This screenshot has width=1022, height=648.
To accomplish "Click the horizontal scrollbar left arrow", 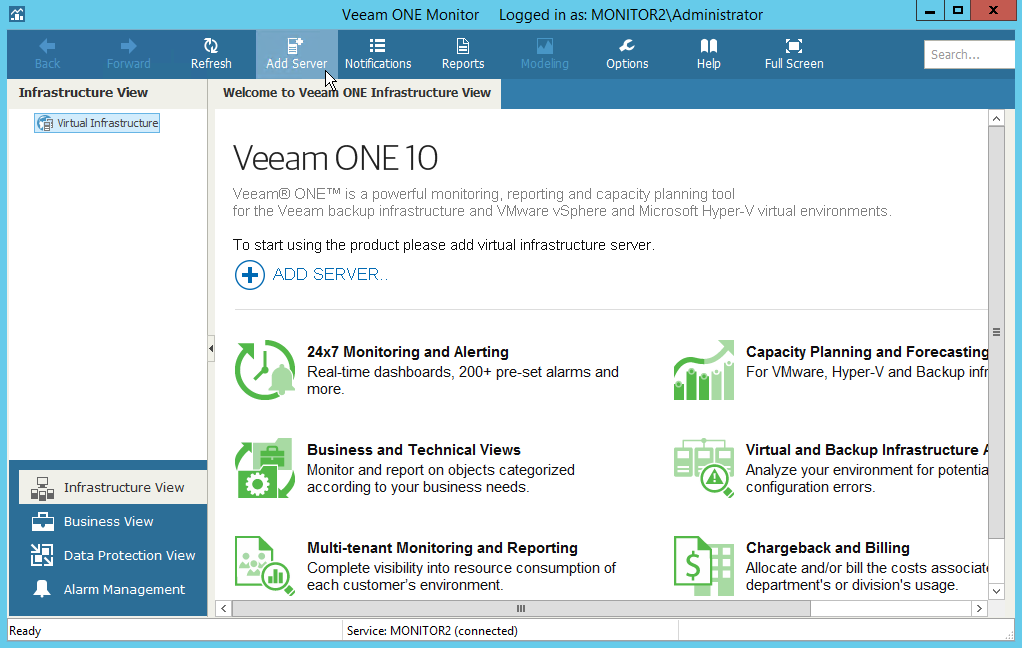I will [224, 608].
